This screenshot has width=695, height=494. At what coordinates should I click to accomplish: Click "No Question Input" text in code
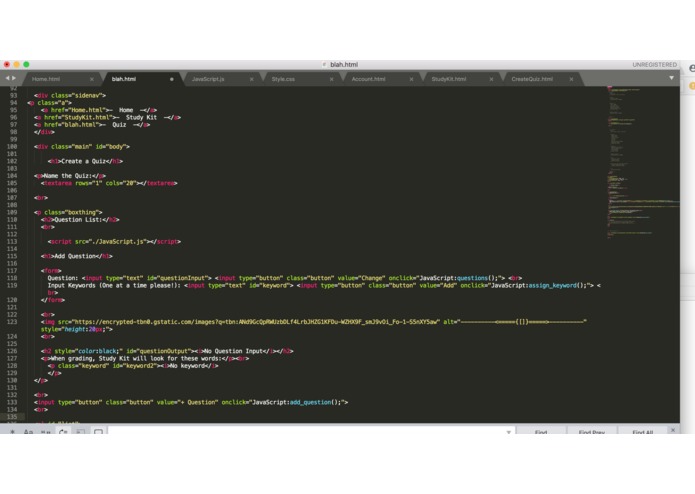[x=233, y=351]
